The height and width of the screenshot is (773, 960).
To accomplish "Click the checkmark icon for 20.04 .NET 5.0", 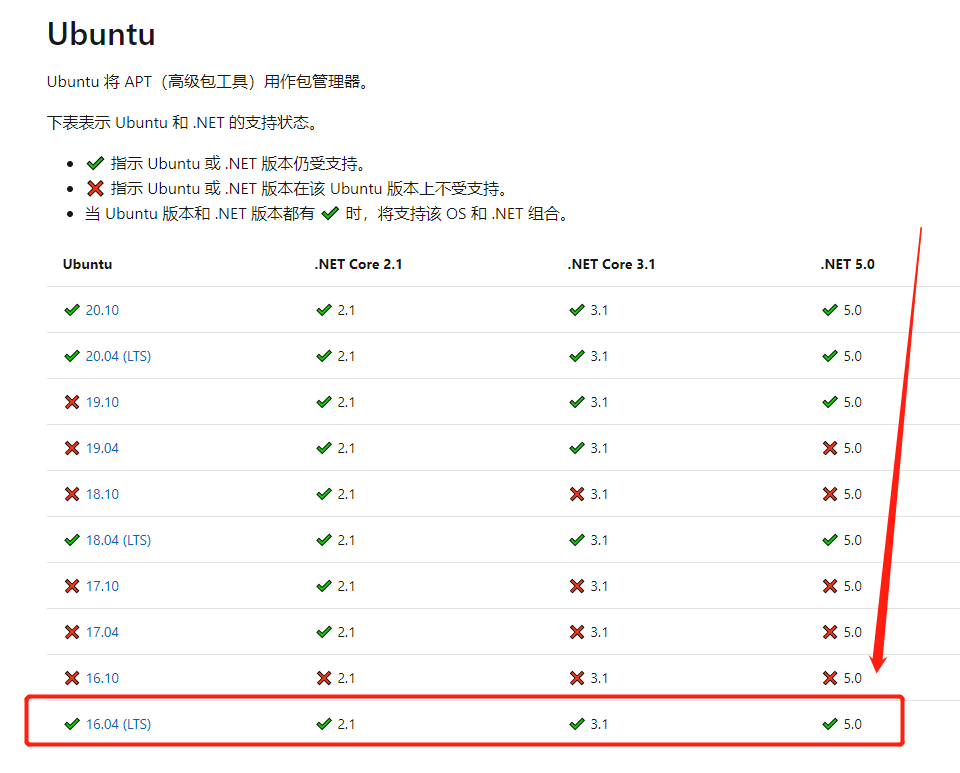I will pyautogui.click(x=829, y=356).
